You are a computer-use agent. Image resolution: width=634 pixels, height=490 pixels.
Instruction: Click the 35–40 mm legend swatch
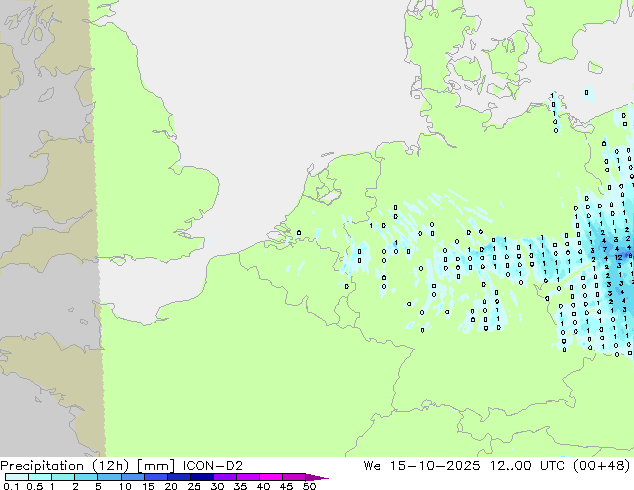(x=248, y=477)
